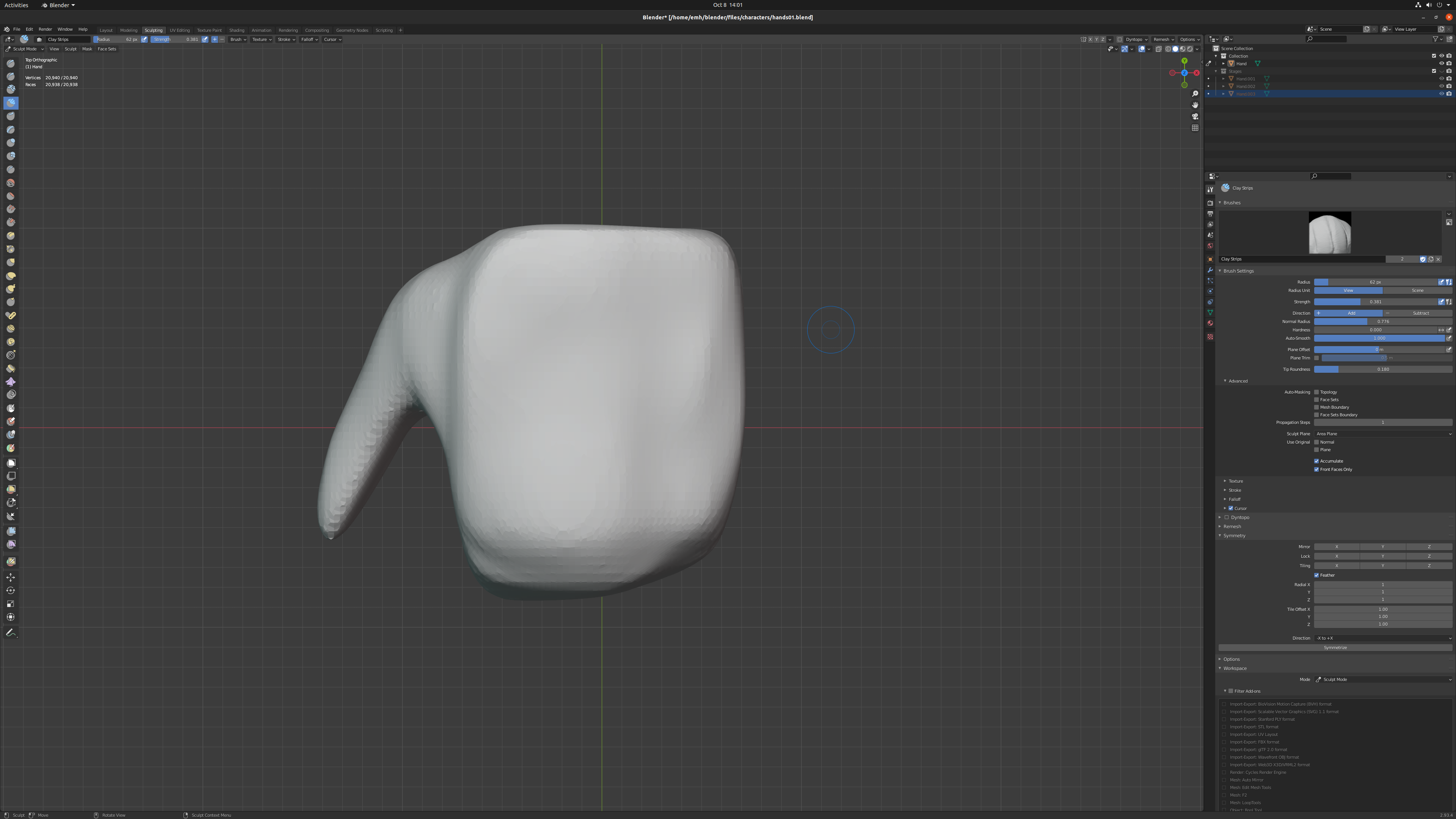Viewport: 1456px width, 819px height.
Task: Adjust the Strength slider in properties
Action: coord(1375,302)
